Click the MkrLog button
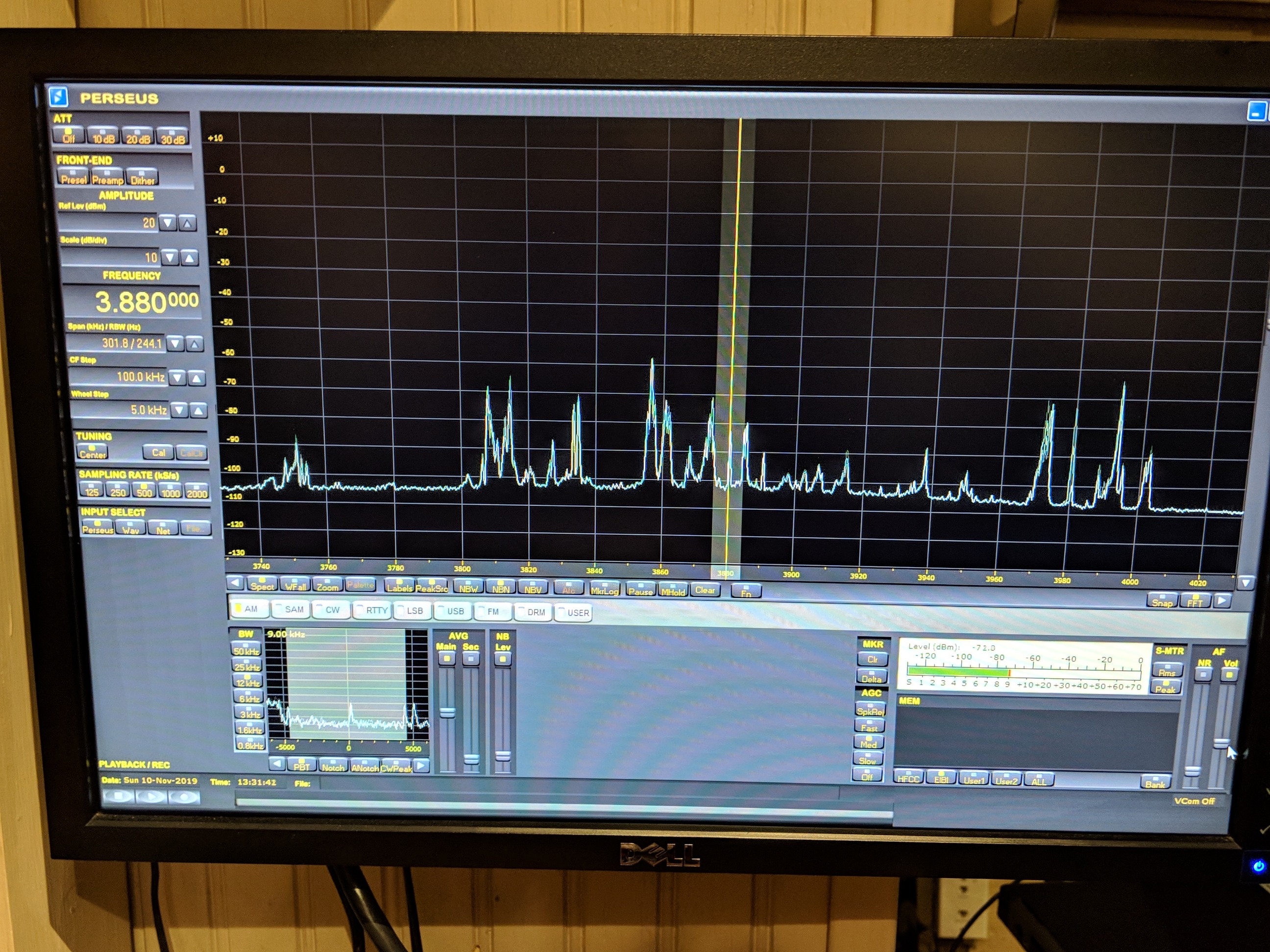The width and height of the screenshot is (1270, 952). [605, 589]
